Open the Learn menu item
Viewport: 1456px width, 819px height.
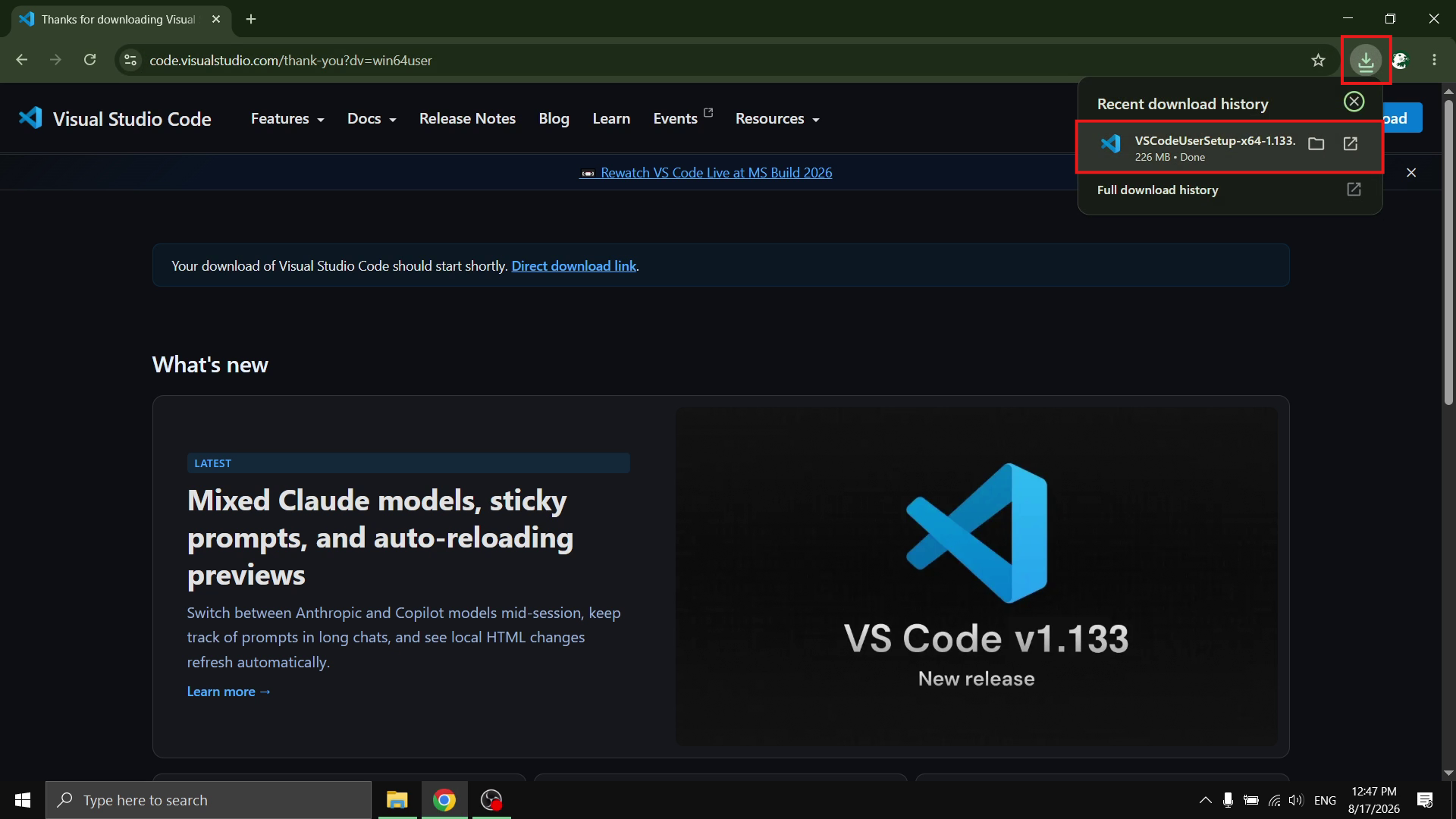click(x=611, y=118)
